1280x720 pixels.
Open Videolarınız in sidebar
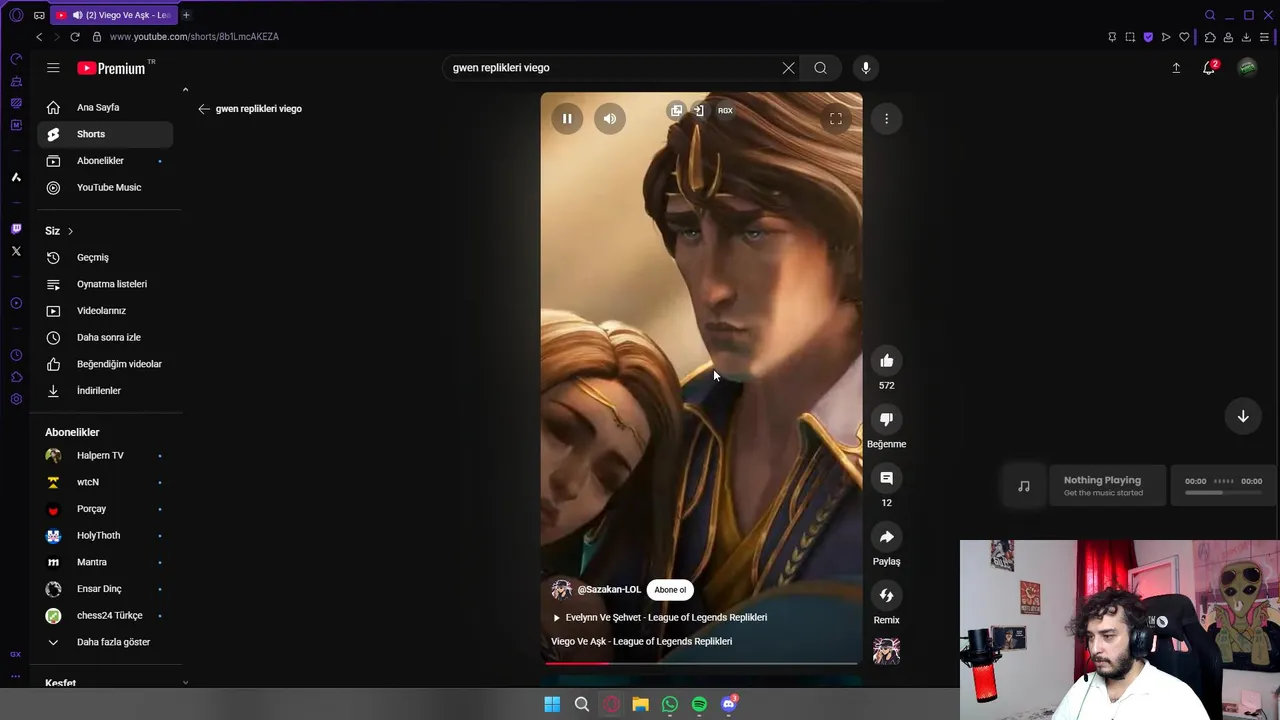(x=105, y=311)
